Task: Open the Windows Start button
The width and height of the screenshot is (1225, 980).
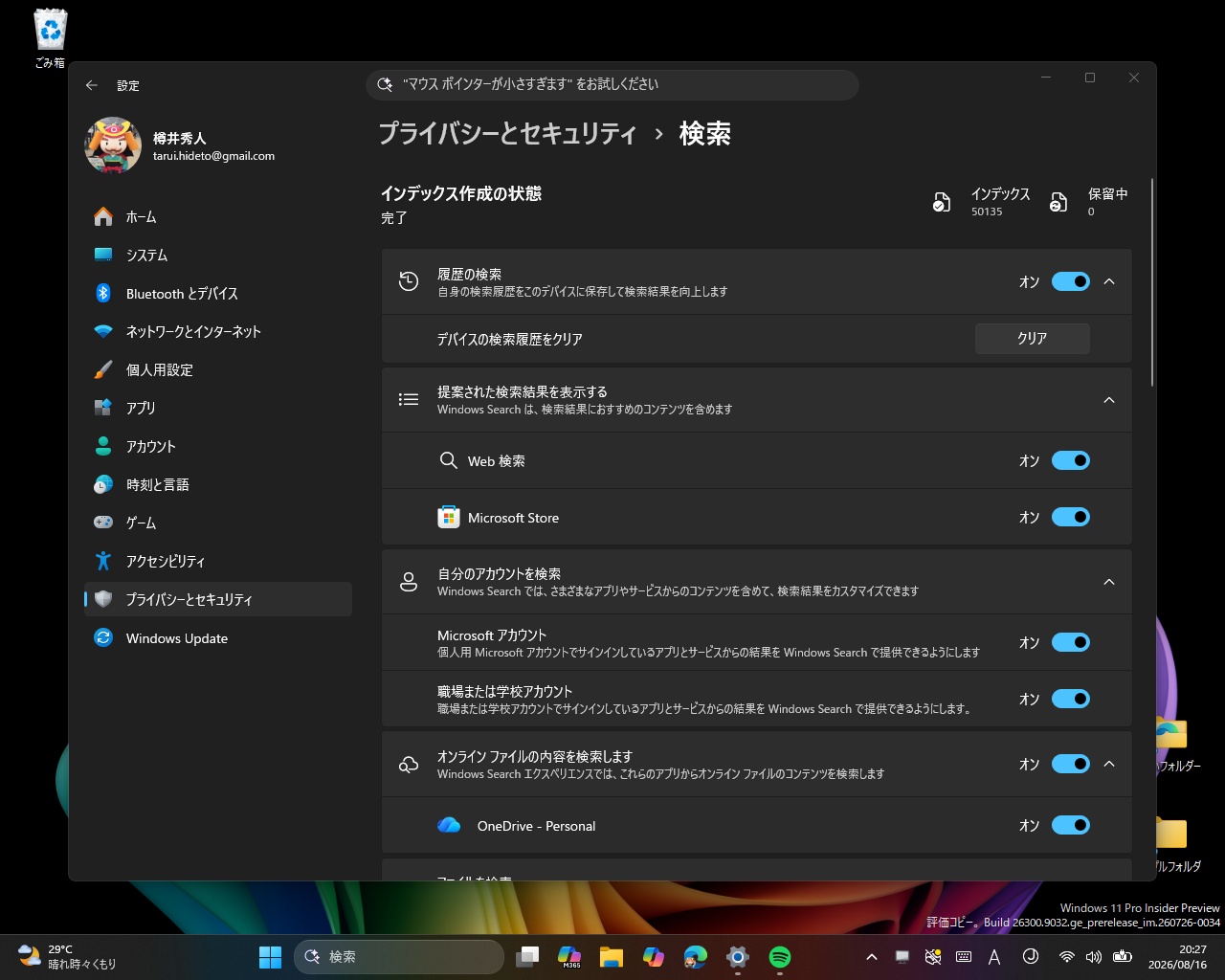Action: pos(270,957)
